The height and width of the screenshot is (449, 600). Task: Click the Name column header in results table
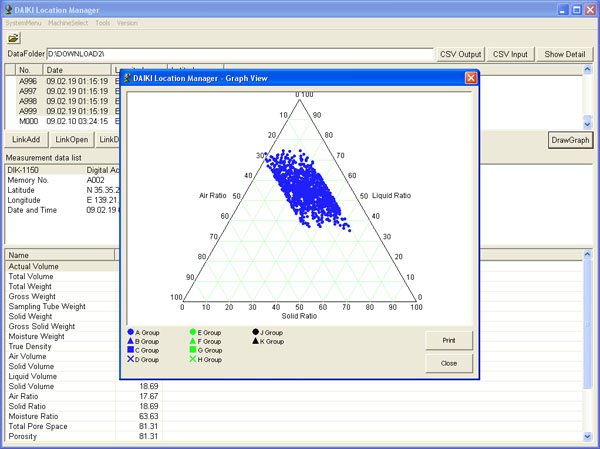60,255
